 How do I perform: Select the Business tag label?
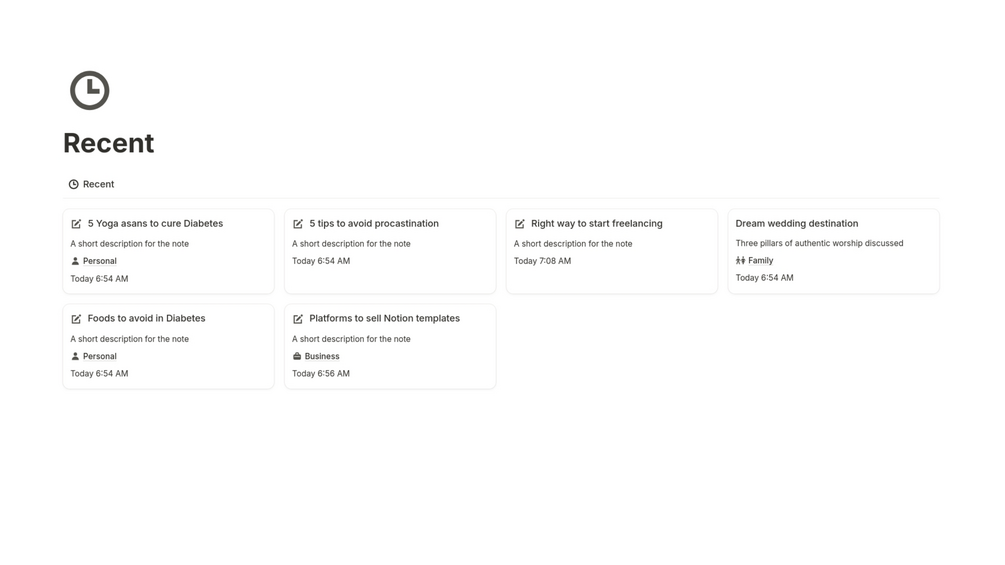pyautogui.click(x=322, y=356)
